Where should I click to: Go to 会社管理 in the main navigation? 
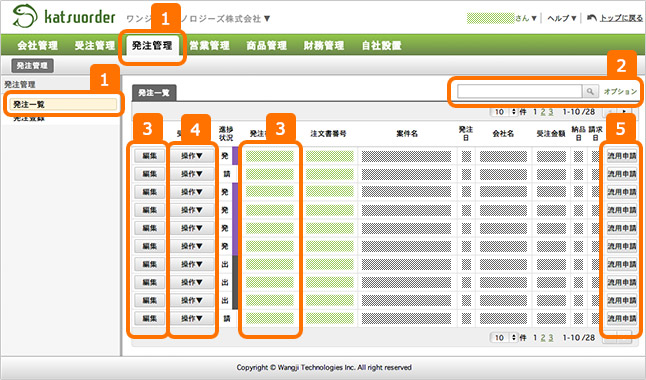pos(37,45)
